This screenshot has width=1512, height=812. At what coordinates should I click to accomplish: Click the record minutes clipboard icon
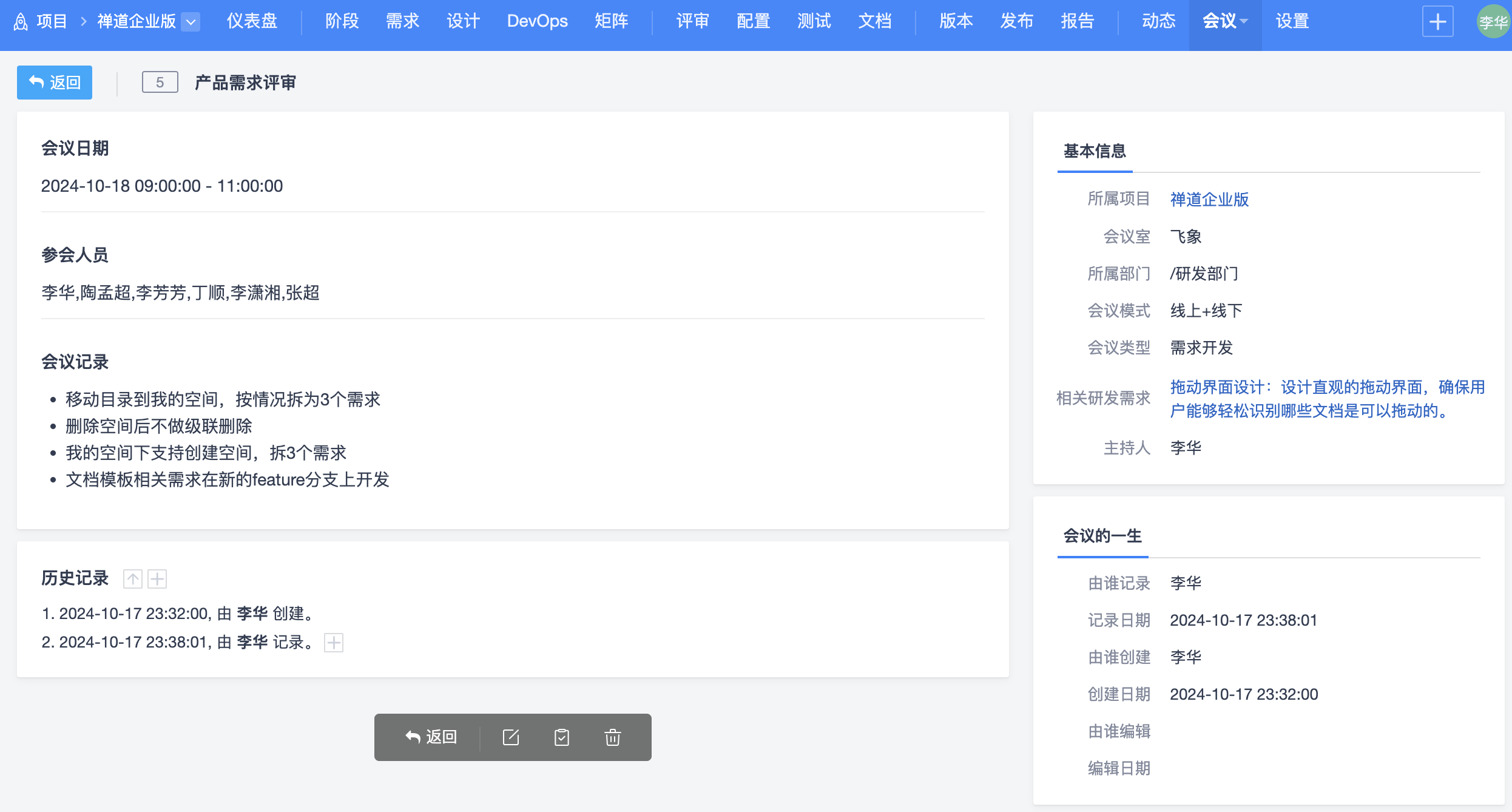pyautogui.click(x=562, y=737)
